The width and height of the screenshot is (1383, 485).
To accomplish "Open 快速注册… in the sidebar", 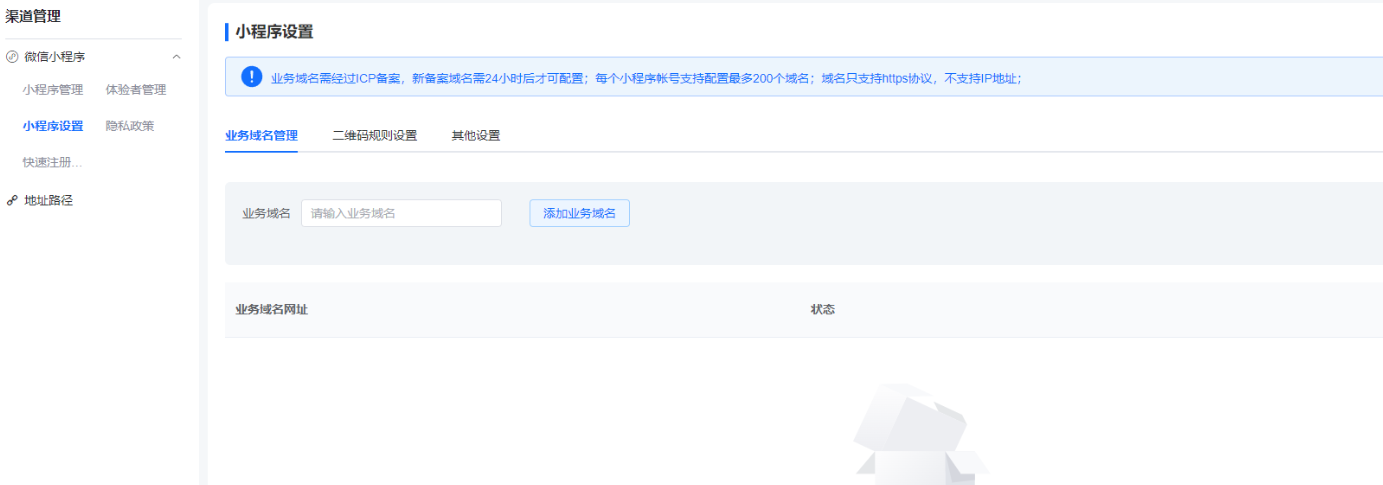I will pyautogui.click(x=53, y=162).
